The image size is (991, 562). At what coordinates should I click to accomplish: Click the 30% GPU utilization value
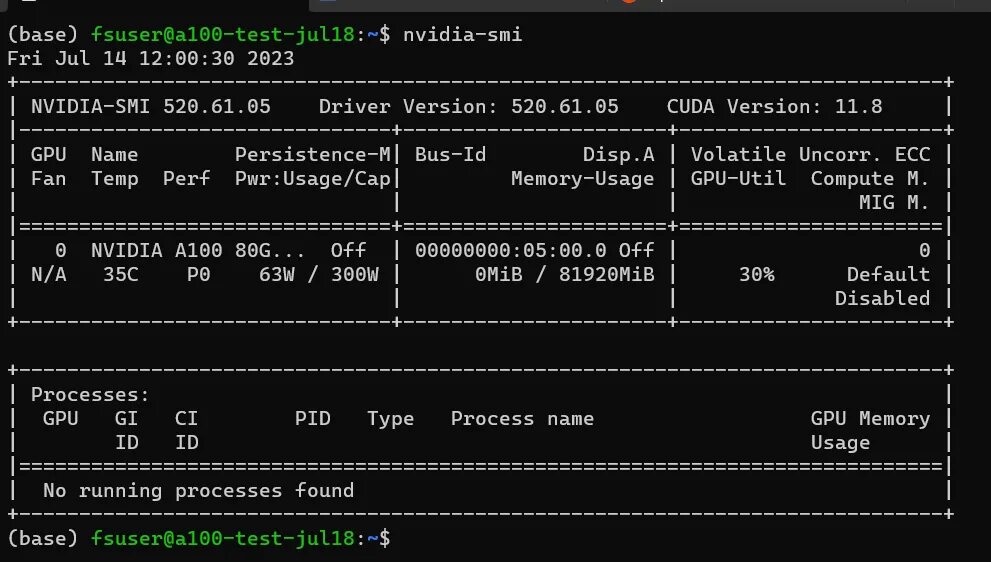coord(757,274)
